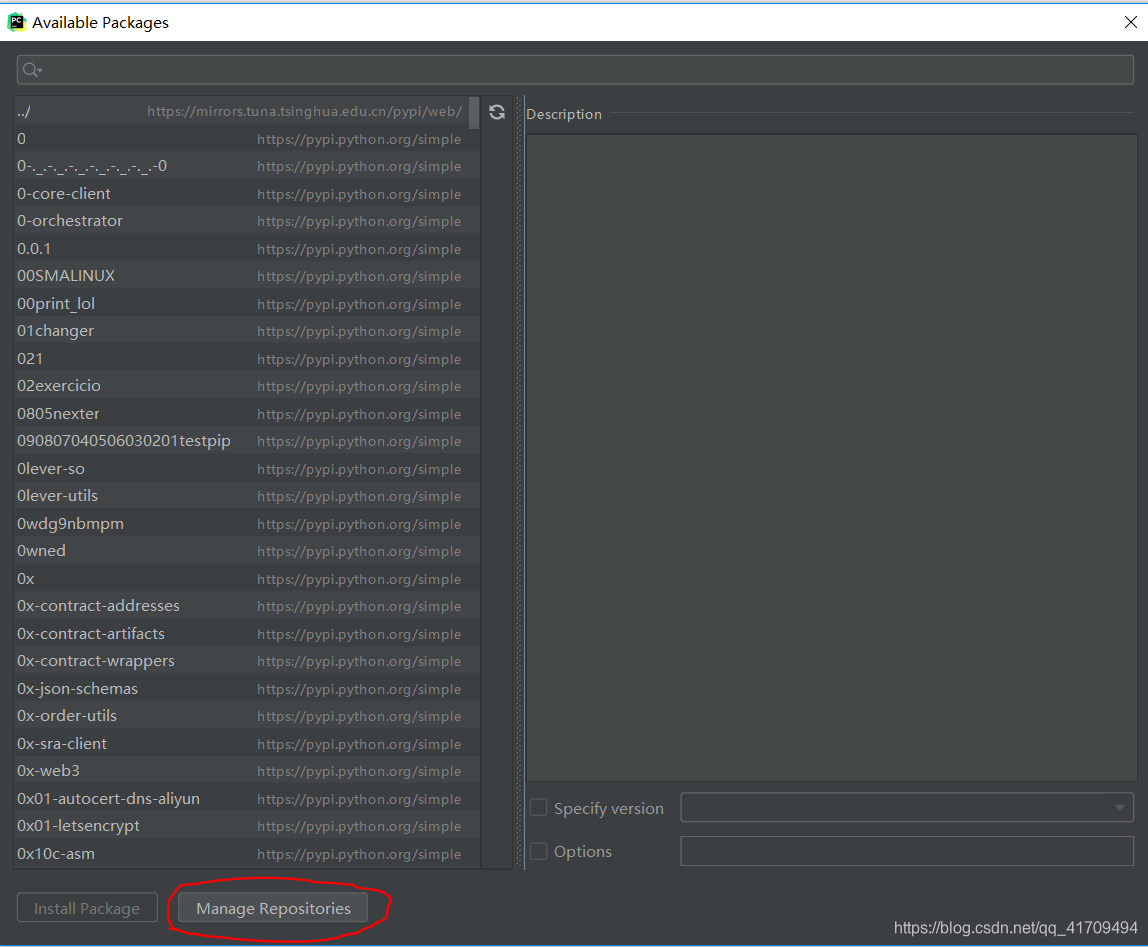This screenshot has height=947, width=1148.
Task: Select the 02exercicio package
Action: pyautogui.click(x=247, y=386)
